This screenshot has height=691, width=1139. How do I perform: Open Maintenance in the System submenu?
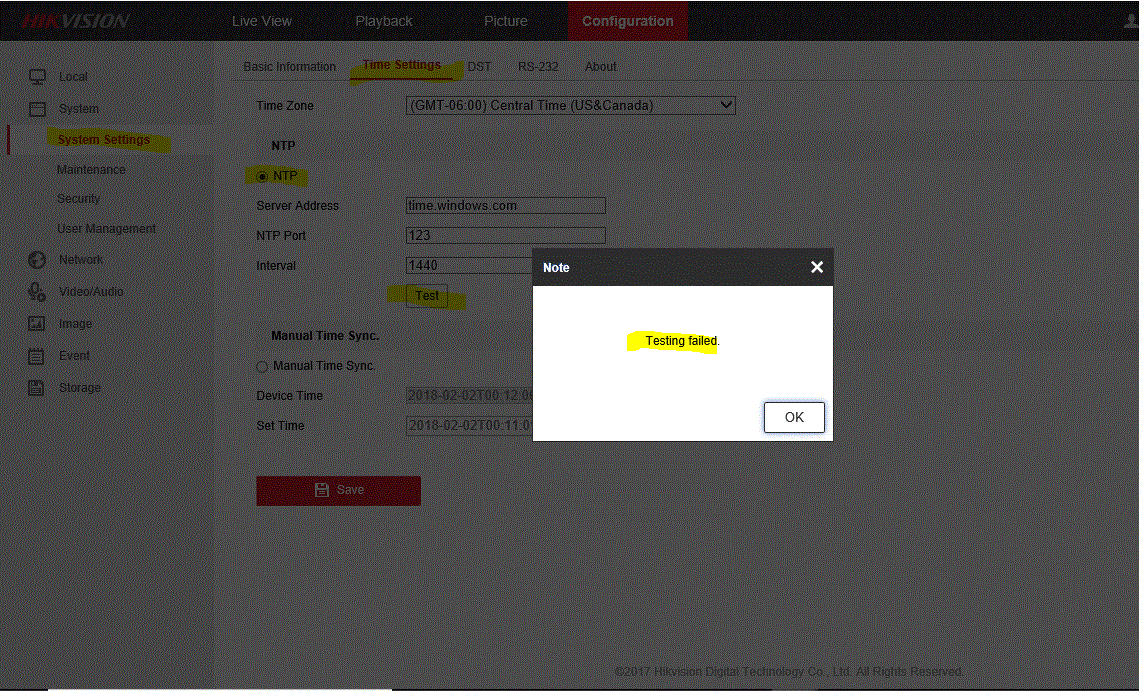[91, 170]
